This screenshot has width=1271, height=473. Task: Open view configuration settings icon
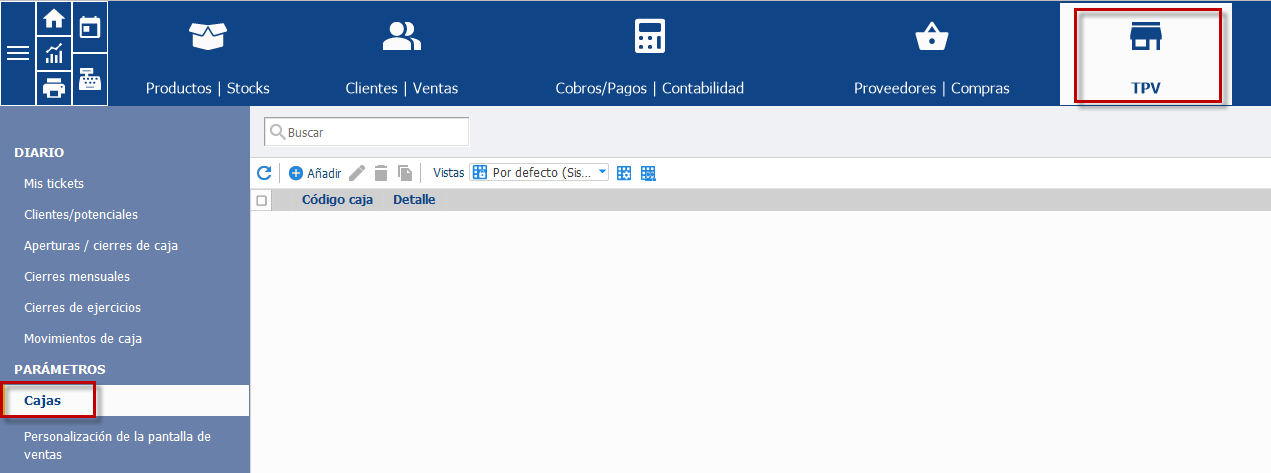(x=624, y=173)
